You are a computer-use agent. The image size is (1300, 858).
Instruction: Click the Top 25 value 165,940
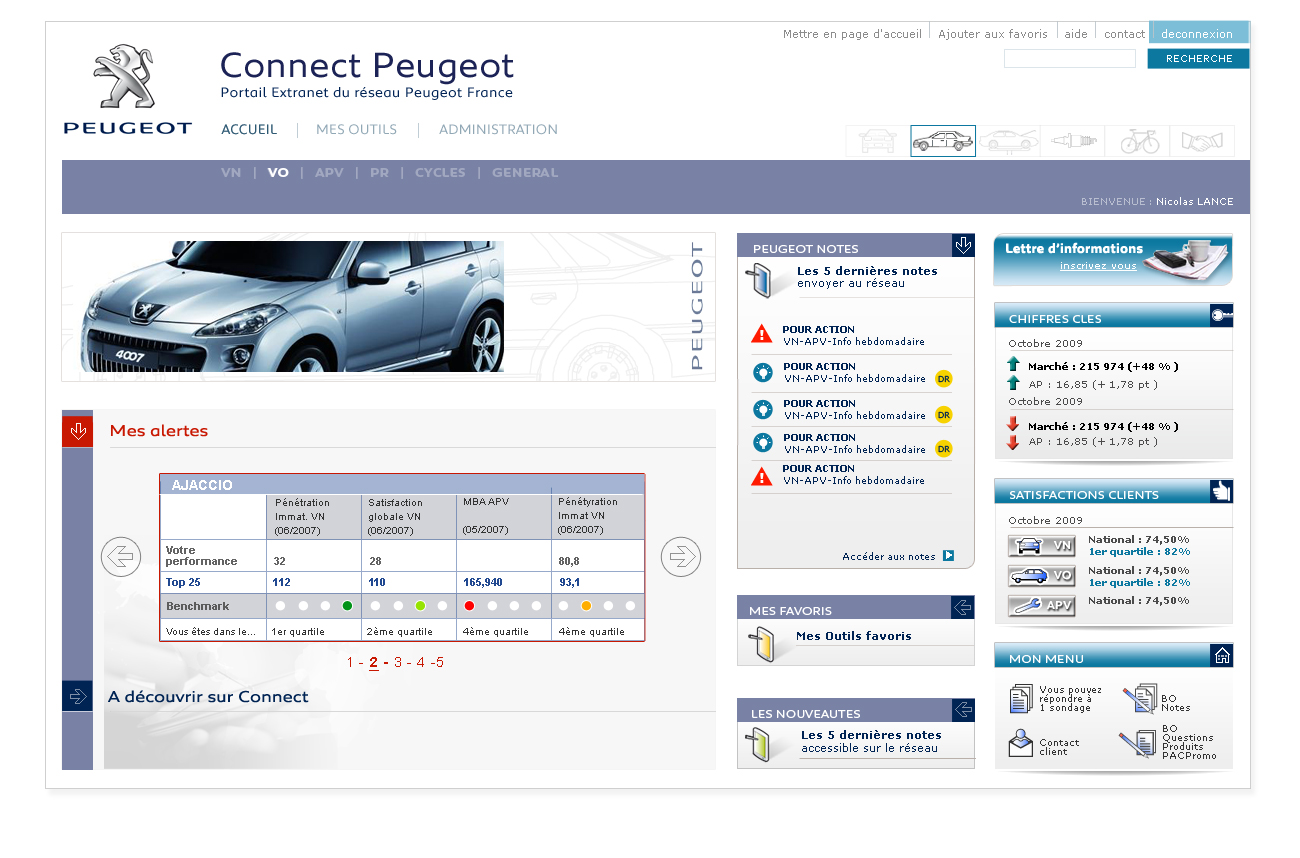[x=483, y=582]
